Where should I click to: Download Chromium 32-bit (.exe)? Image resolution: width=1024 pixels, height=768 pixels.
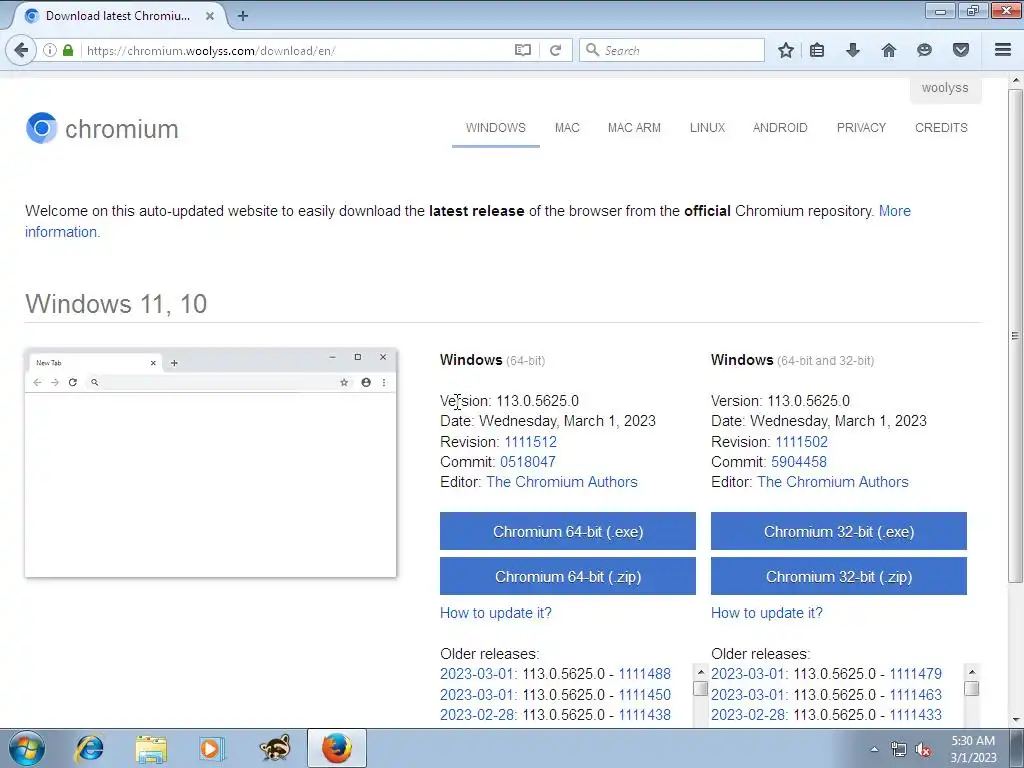click(x=839, y=532)
